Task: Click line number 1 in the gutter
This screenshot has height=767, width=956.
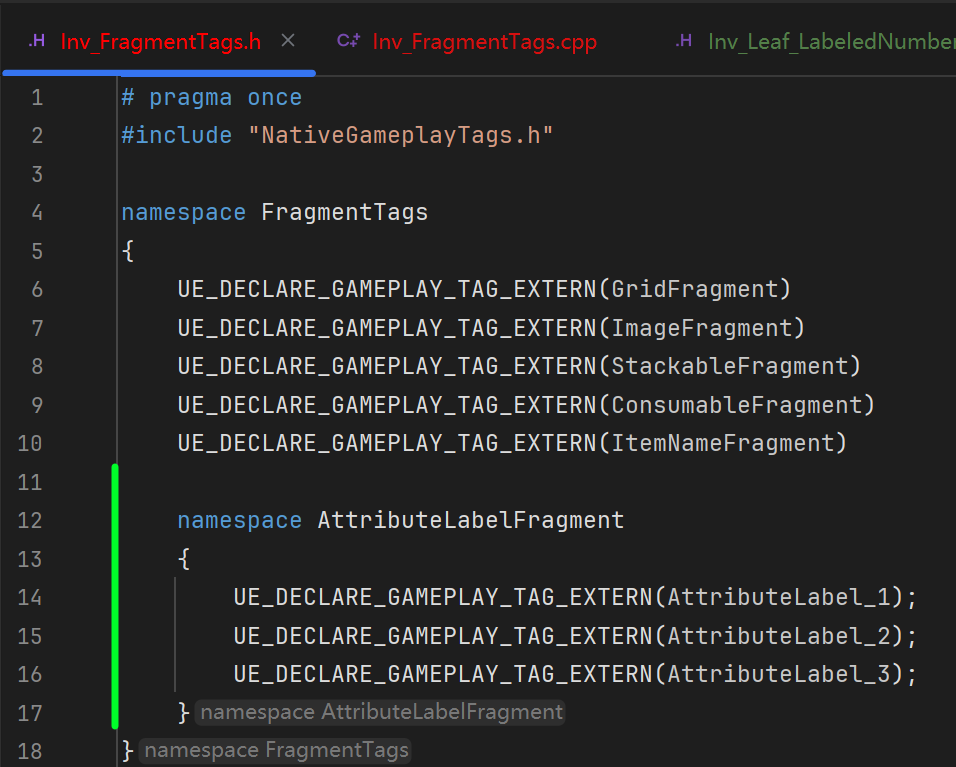Action: (37, 98)
